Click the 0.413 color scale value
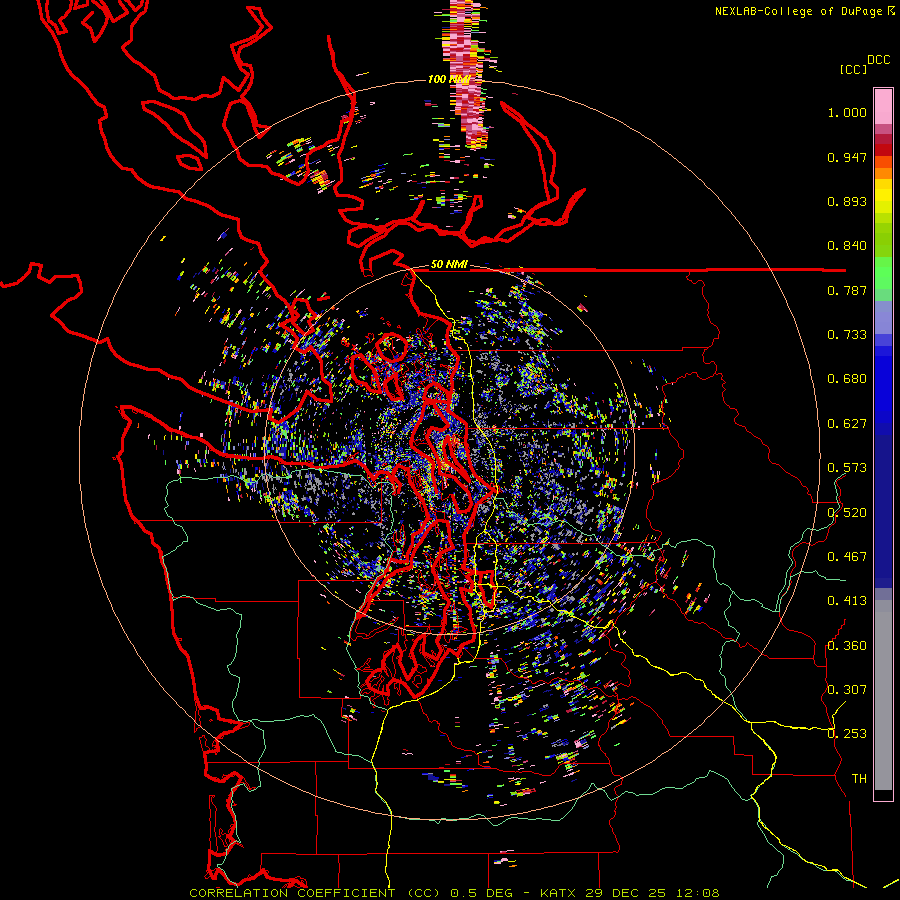900x900 pixels. (847, 601)
